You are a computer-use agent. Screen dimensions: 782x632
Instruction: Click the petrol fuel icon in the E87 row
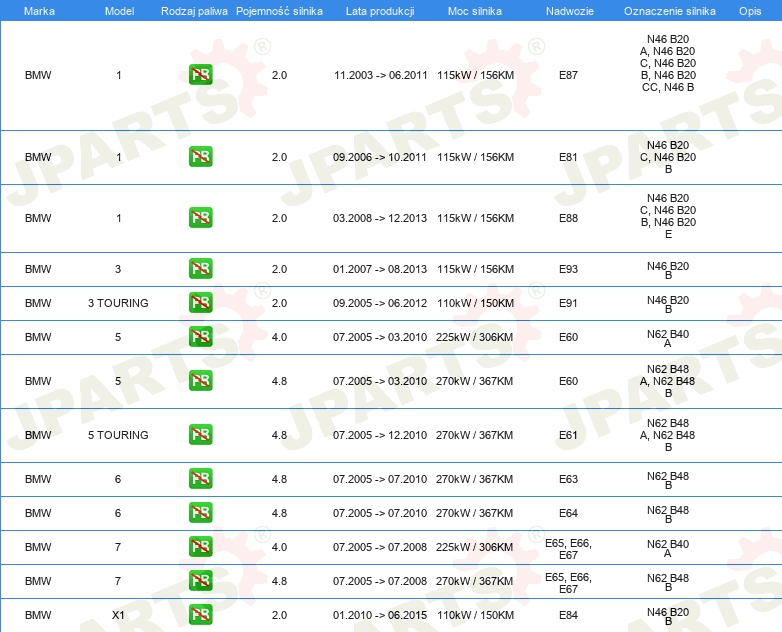pyautogui.click(x=200, y=75)
